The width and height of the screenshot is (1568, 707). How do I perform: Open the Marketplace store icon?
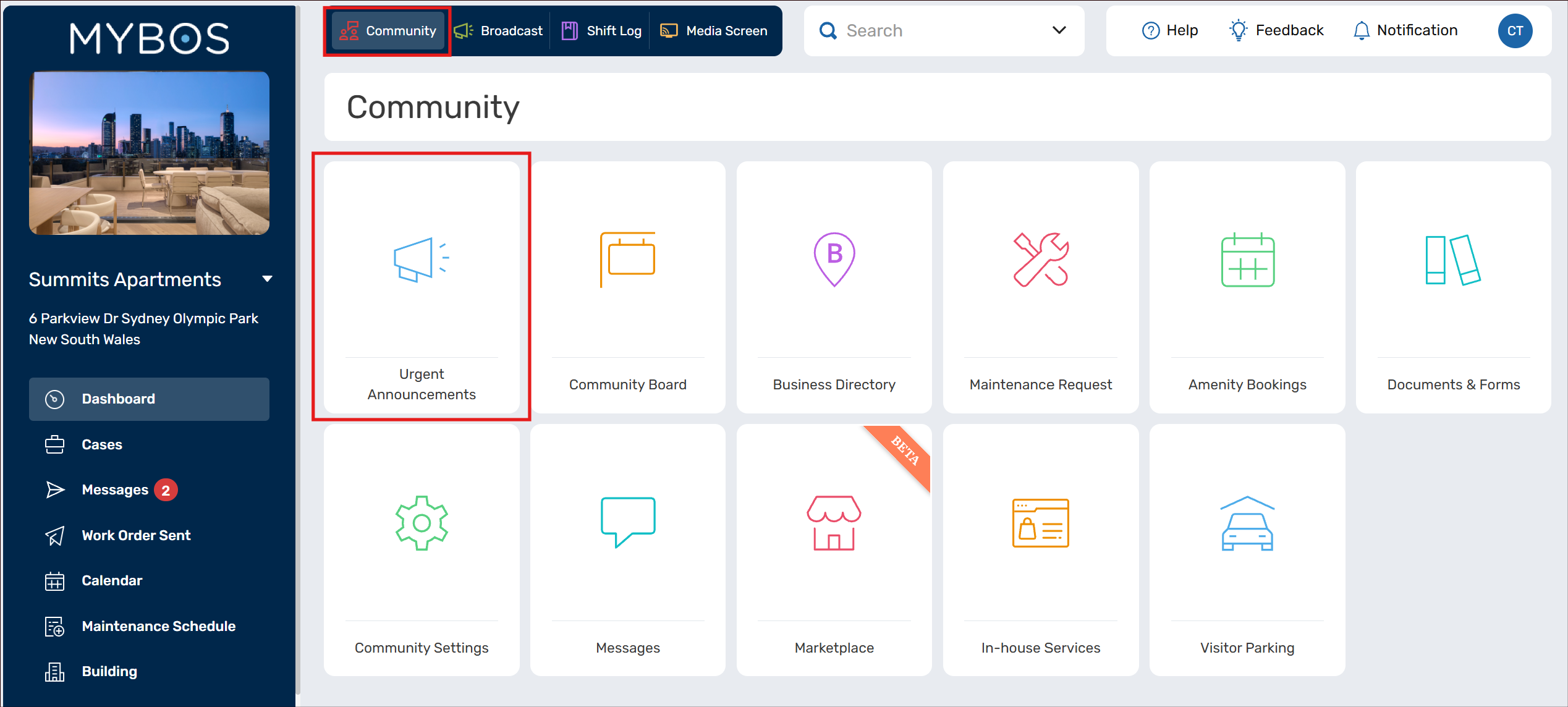tap(834, 523)
